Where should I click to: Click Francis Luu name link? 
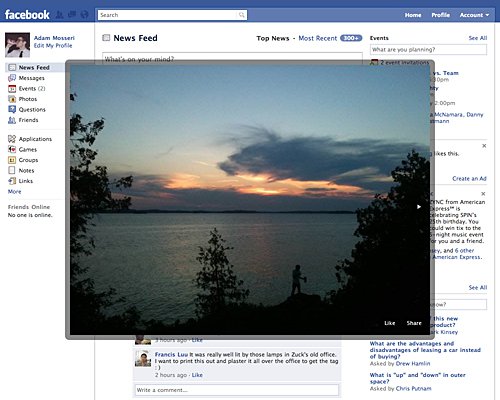[171, 354]
